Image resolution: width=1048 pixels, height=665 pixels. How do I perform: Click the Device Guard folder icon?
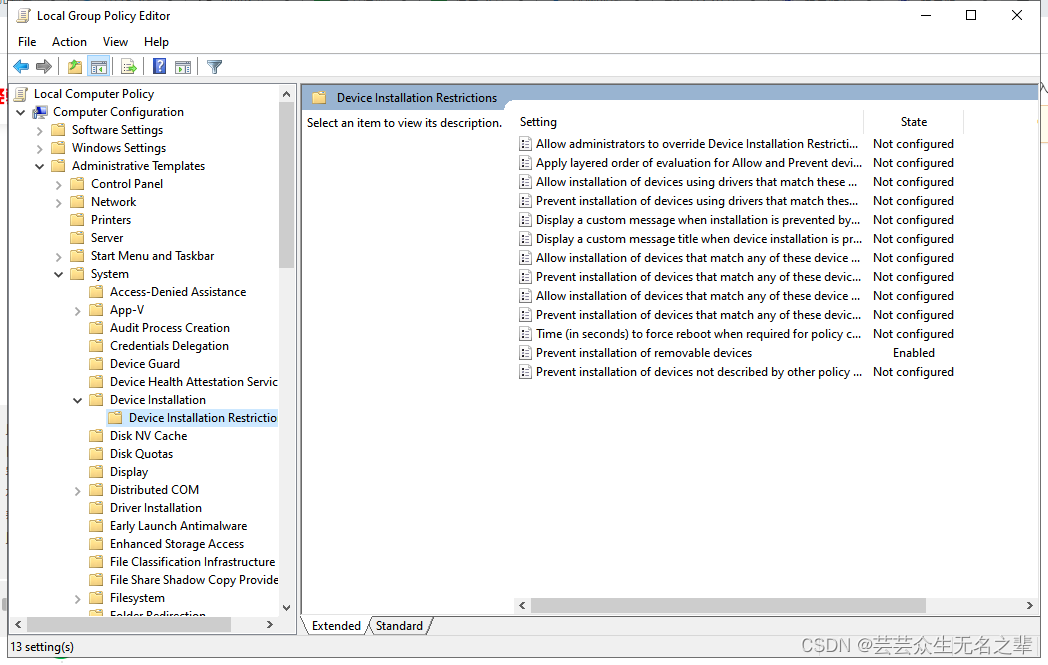[97, 364]
